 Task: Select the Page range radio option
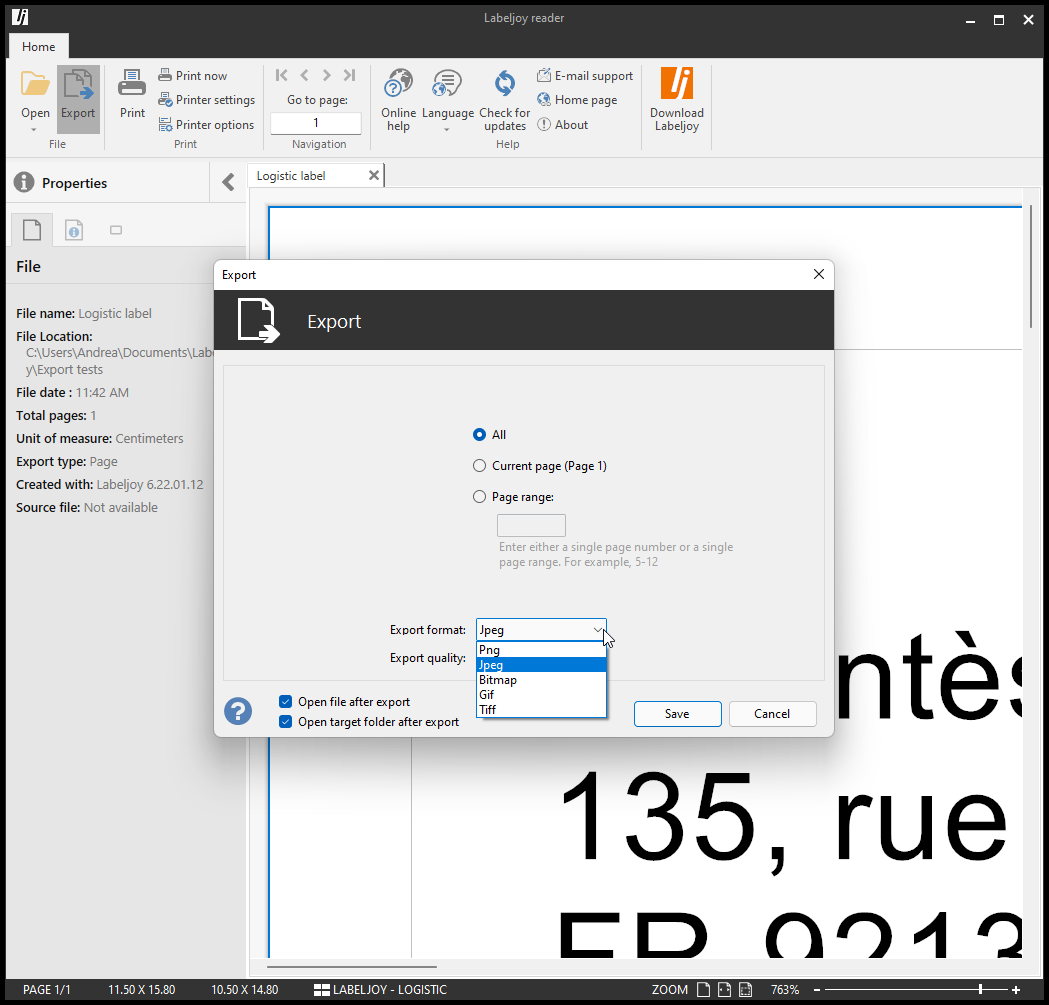480,497
